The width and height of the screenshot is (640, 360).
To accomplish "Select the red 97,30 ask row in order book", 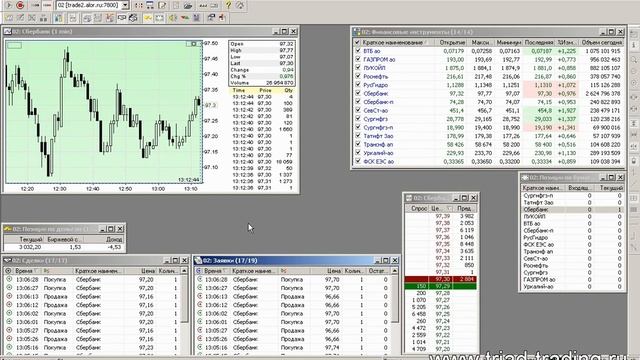I will pyautogui.click(x=440, y=279).
